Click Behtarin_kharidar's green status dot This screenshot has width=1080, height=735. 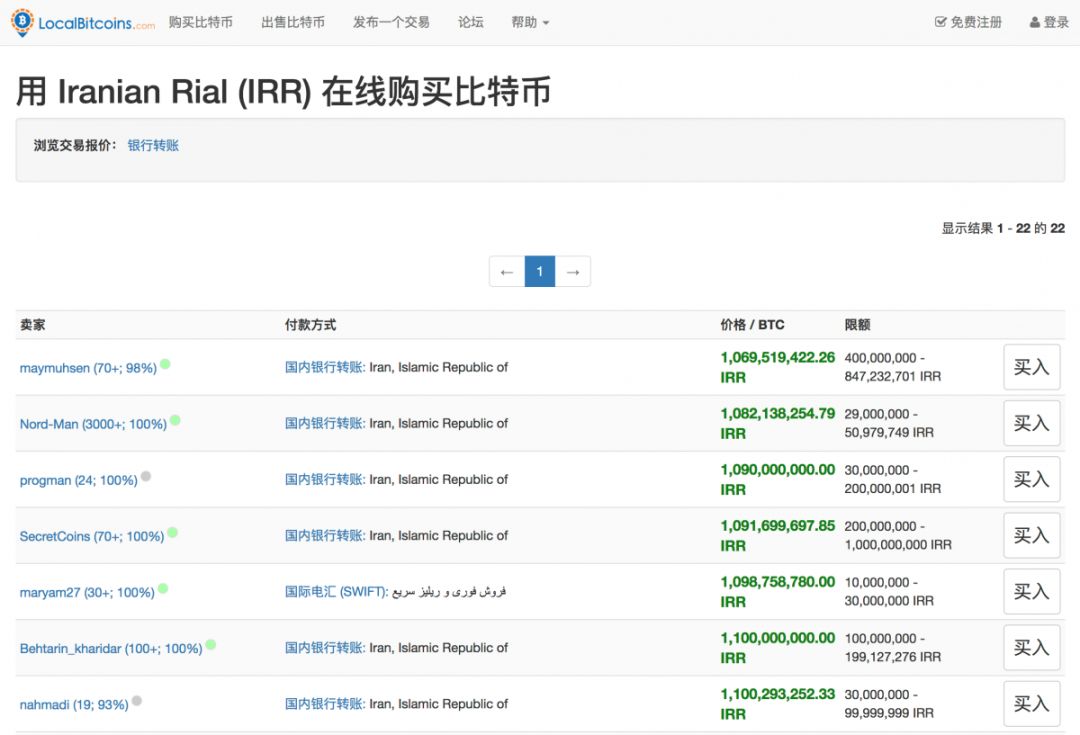pyautogui.click(x=211, y=645)
